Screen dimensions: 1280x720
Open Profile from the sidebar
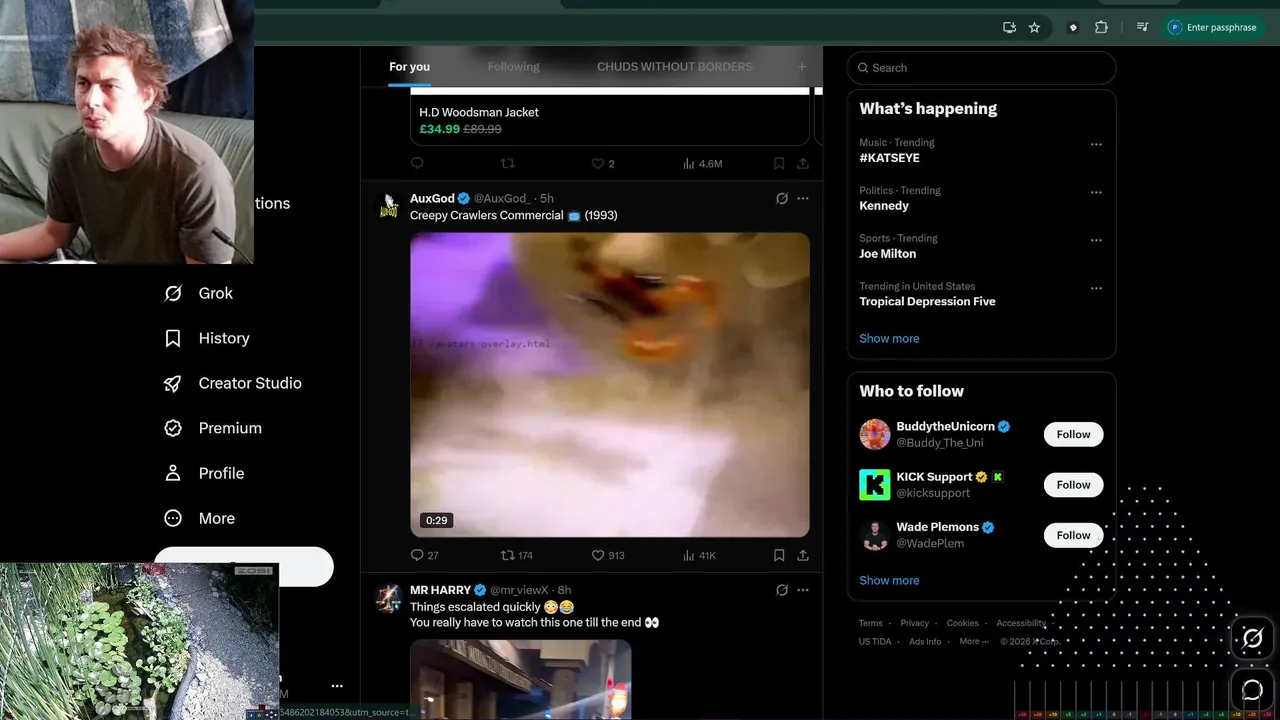(x=204, y=473)
